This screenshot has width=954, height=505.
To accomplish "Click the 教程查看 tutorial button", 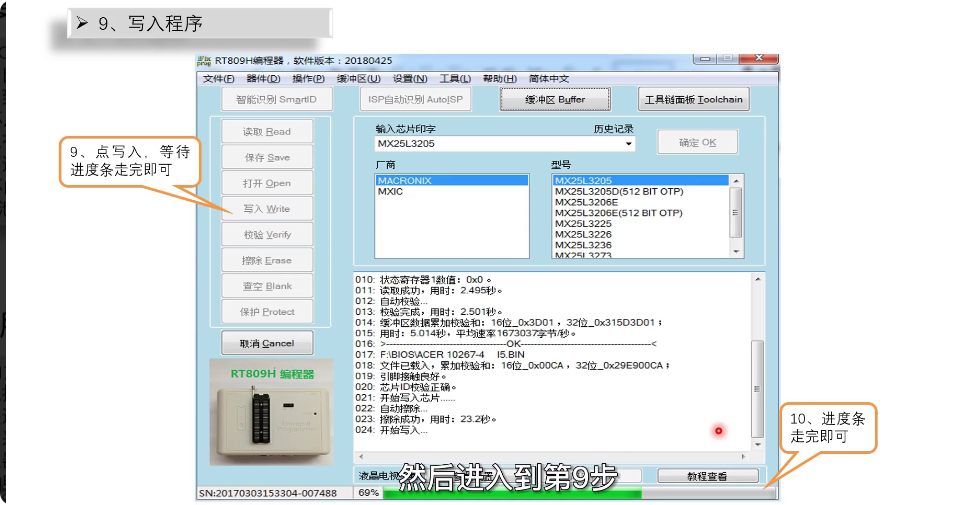I will (707, 476).
